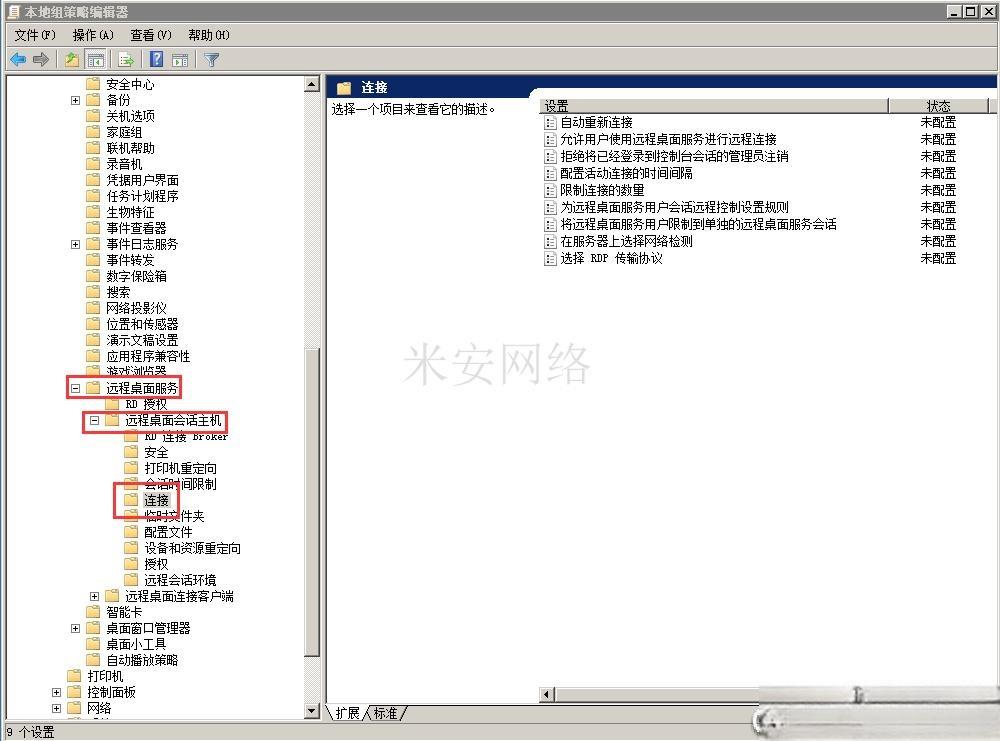This screenshot has height=741, width=1000.
Task: Click the folder icon of 打印机
Action: tap(75, 676)
